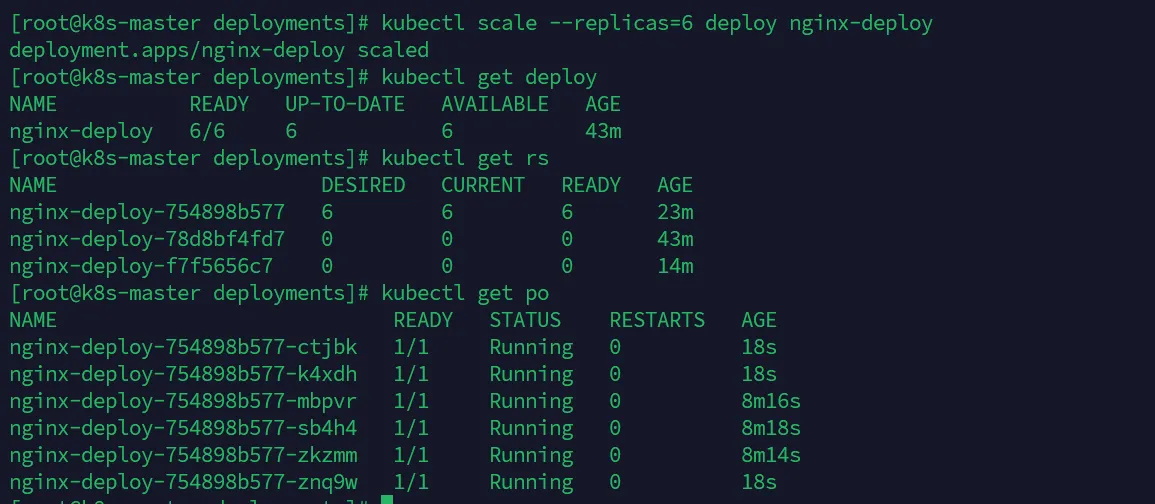1155x504 pixels.
Task: Click the 6/6 READY value of the deployment
Action: pos(207,132)
